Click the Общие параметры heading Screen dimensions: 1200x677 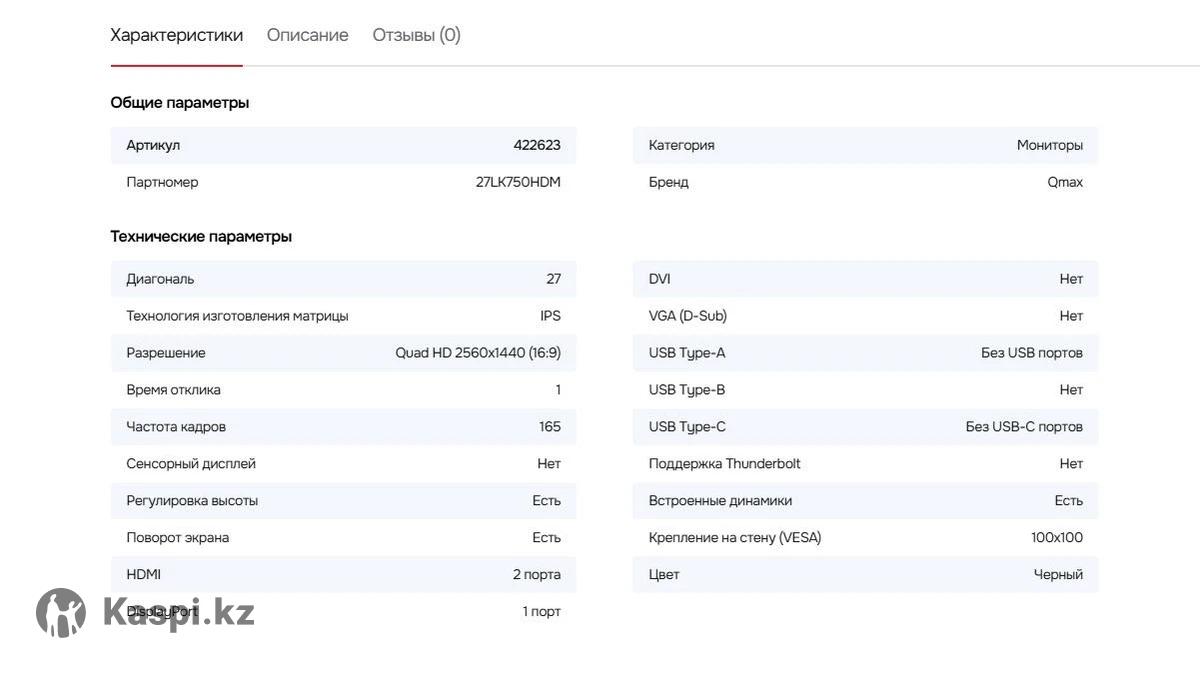pos(179,103)
